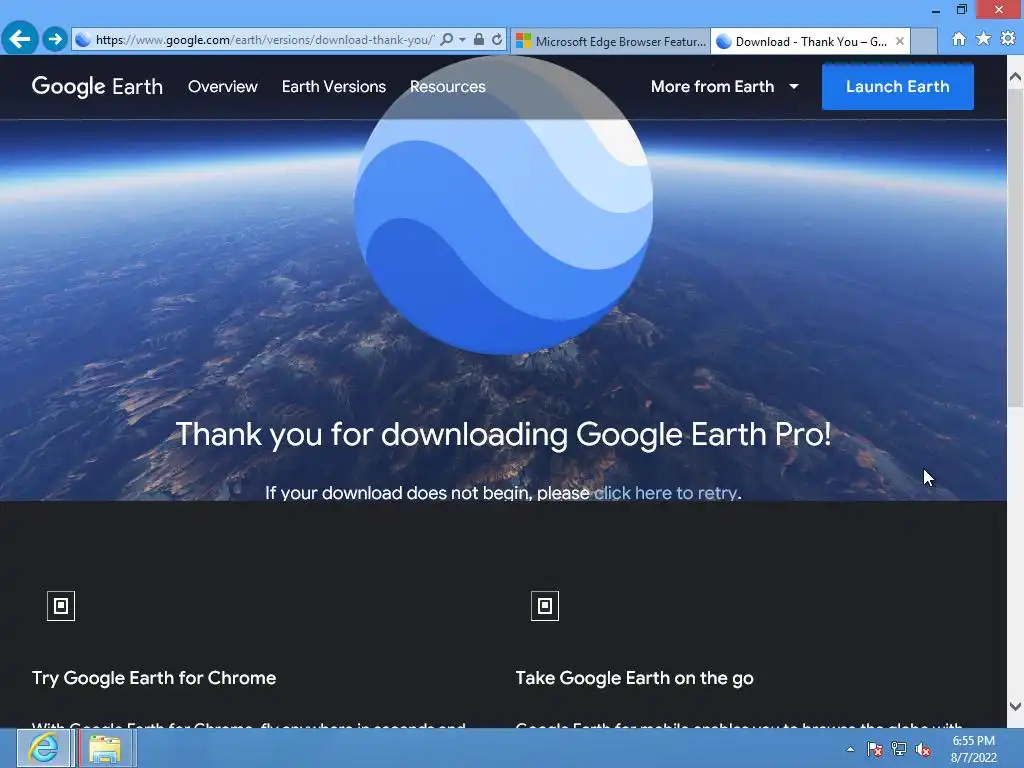
Task: Go back with the browser Back arrow
Action: point(20,39)
